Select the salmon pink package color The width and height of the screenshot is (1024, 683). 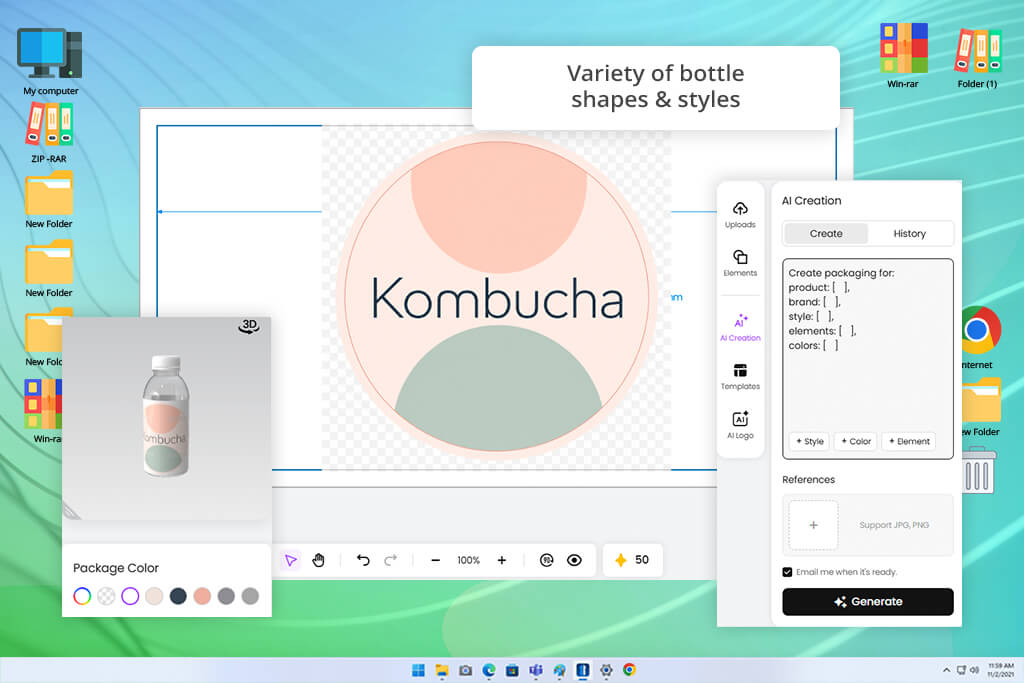pos(202,596)
